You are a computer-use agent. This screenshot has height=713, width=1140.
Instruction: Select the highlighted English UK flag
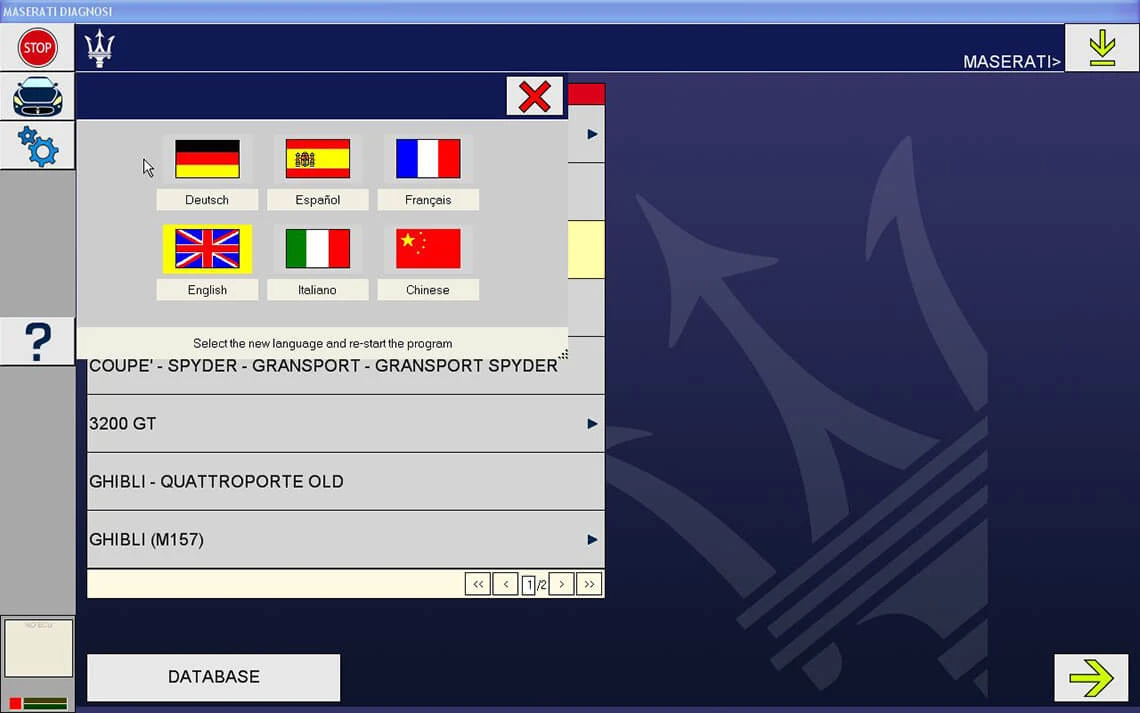(x=207, y=249)
